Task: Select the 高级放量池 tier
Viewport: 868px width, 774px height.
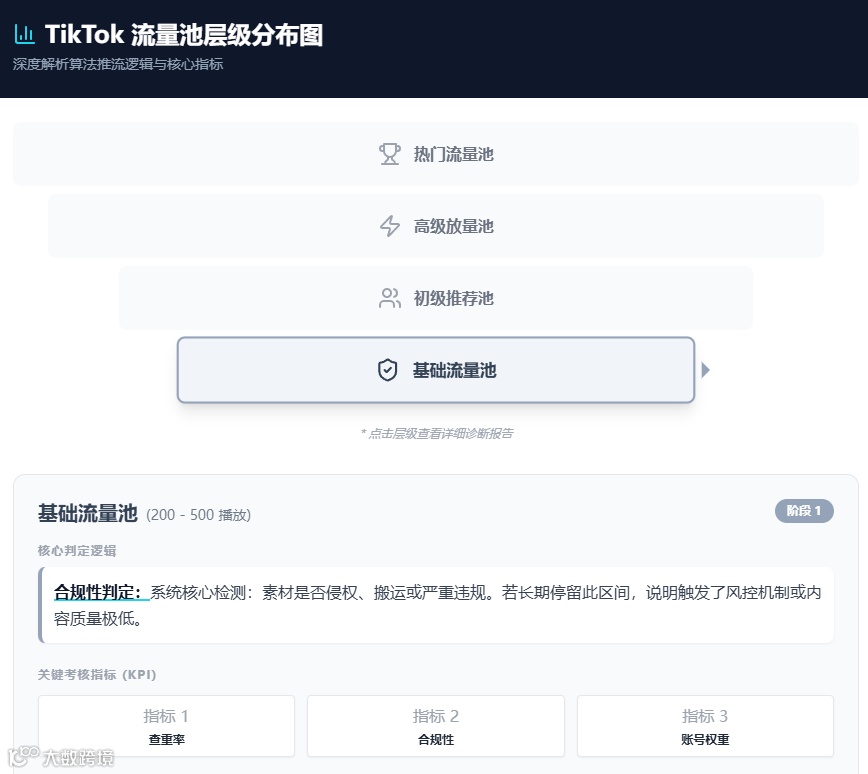Action: [436, 226]
